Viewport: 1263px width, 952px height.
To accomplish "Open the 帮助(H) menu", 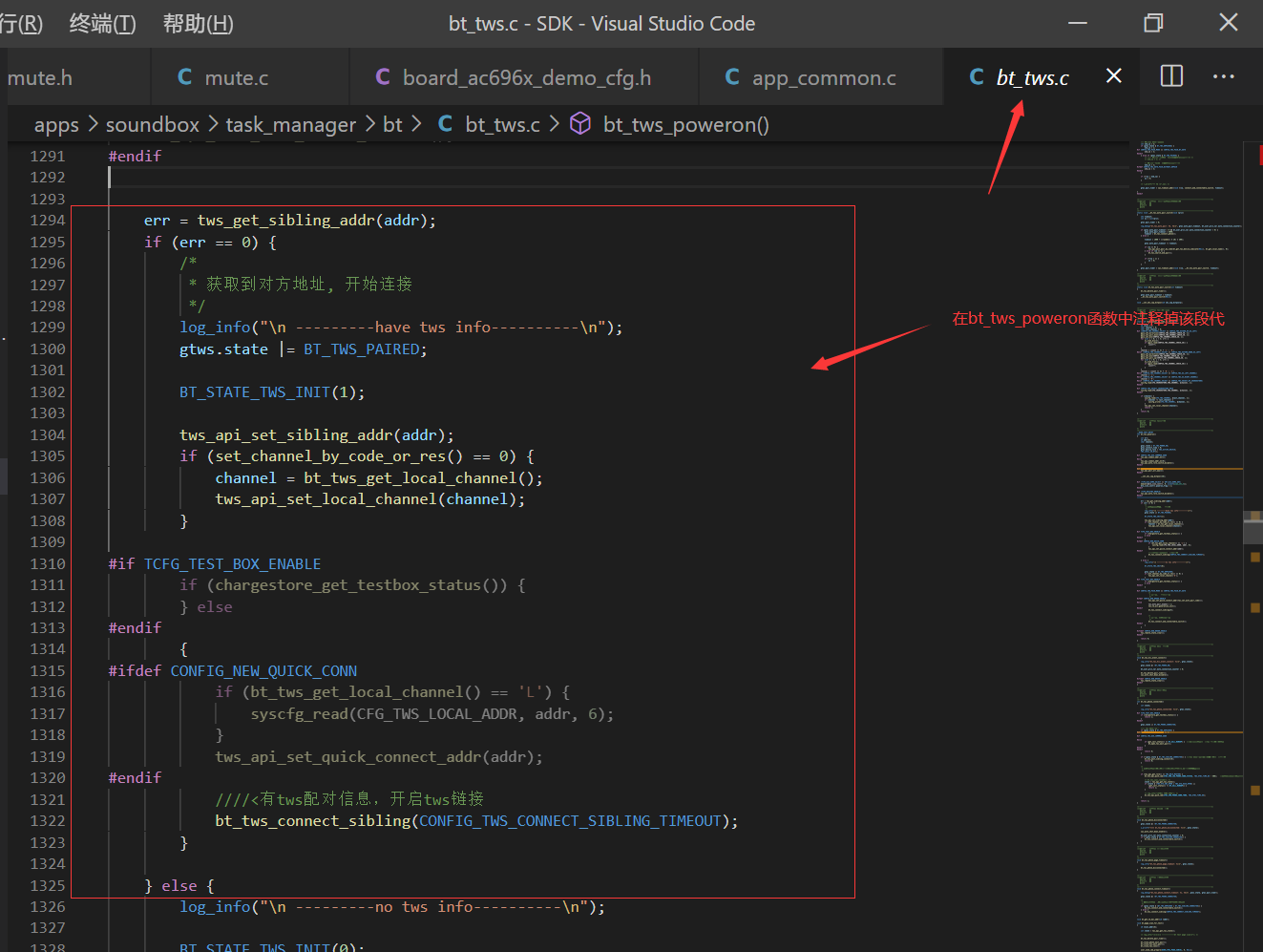I will click(x=198, y=24).
